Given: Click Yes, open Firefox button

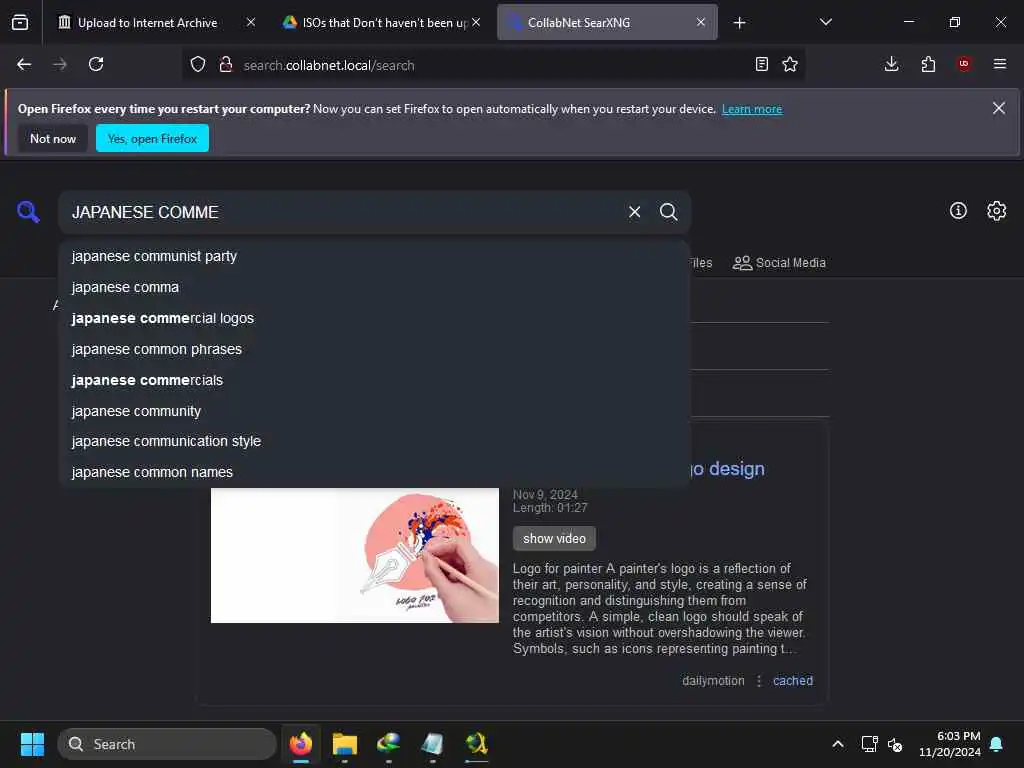Looking at the screenshot, I should 152,138.
